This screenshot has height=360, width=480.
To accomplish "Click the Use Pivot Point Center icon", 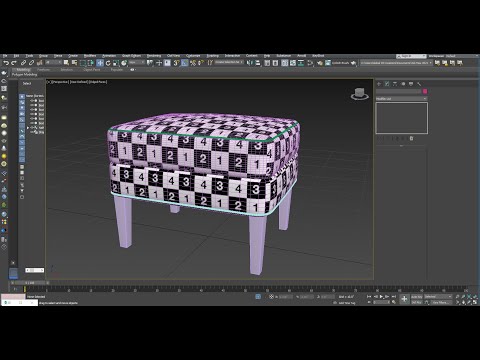I will click(150, 63).
